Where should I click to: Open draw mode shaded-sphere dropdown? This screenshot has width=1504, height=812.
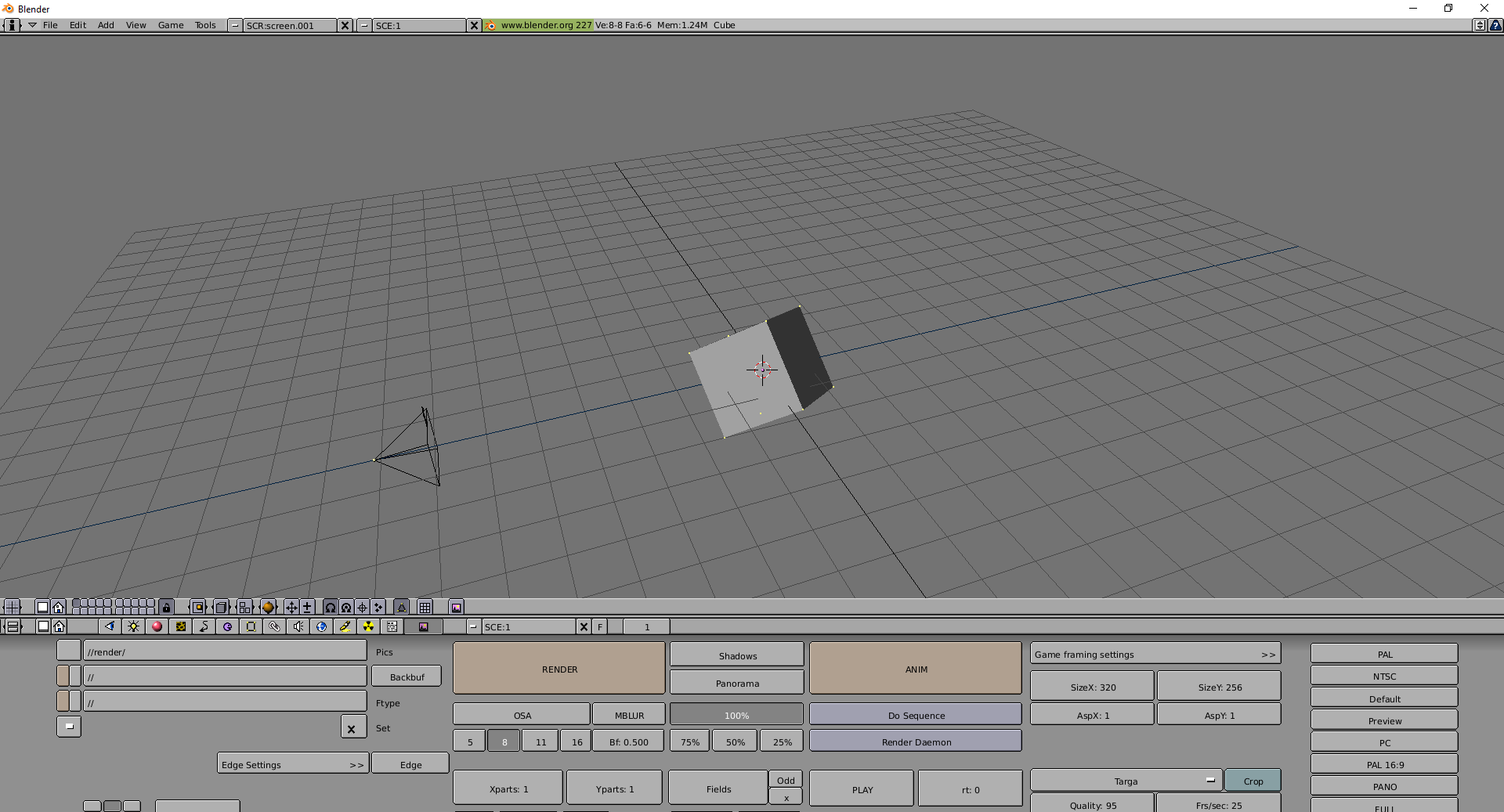[x=268, y=607]
